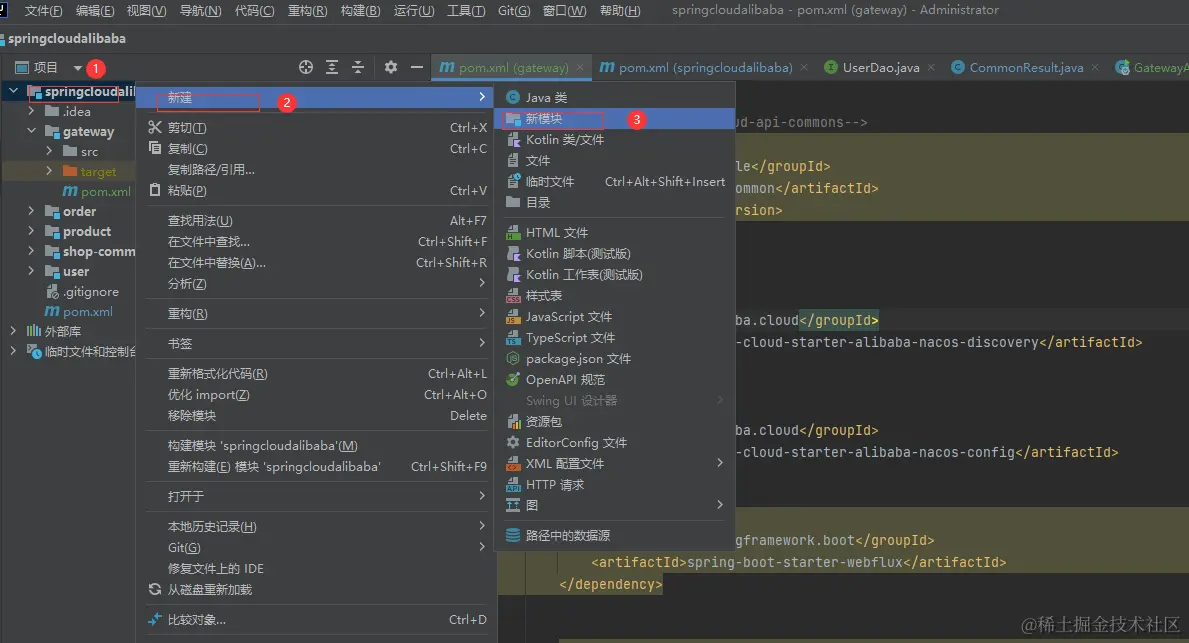The image size is (1189, 643).
Task: Open 本地历史记录(H) submenu
Action: click(317, 526)
